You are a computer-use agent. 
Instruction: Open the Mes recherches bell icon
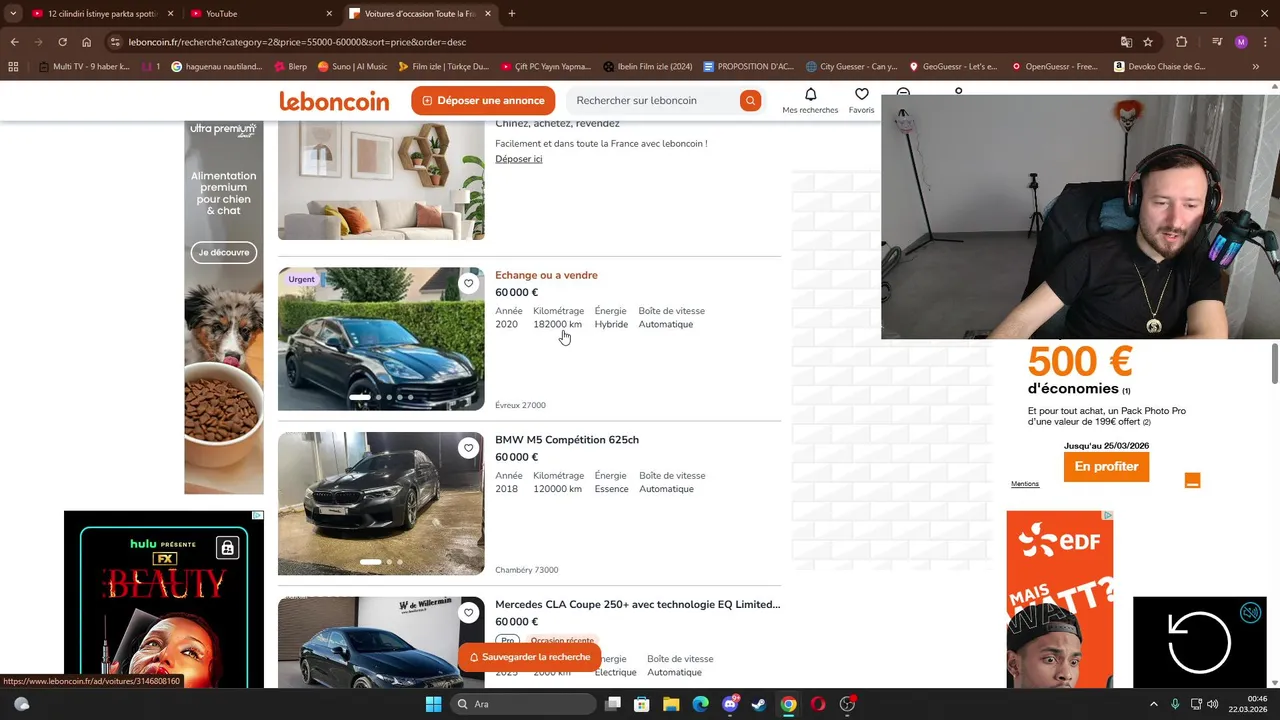click(810, 95)
